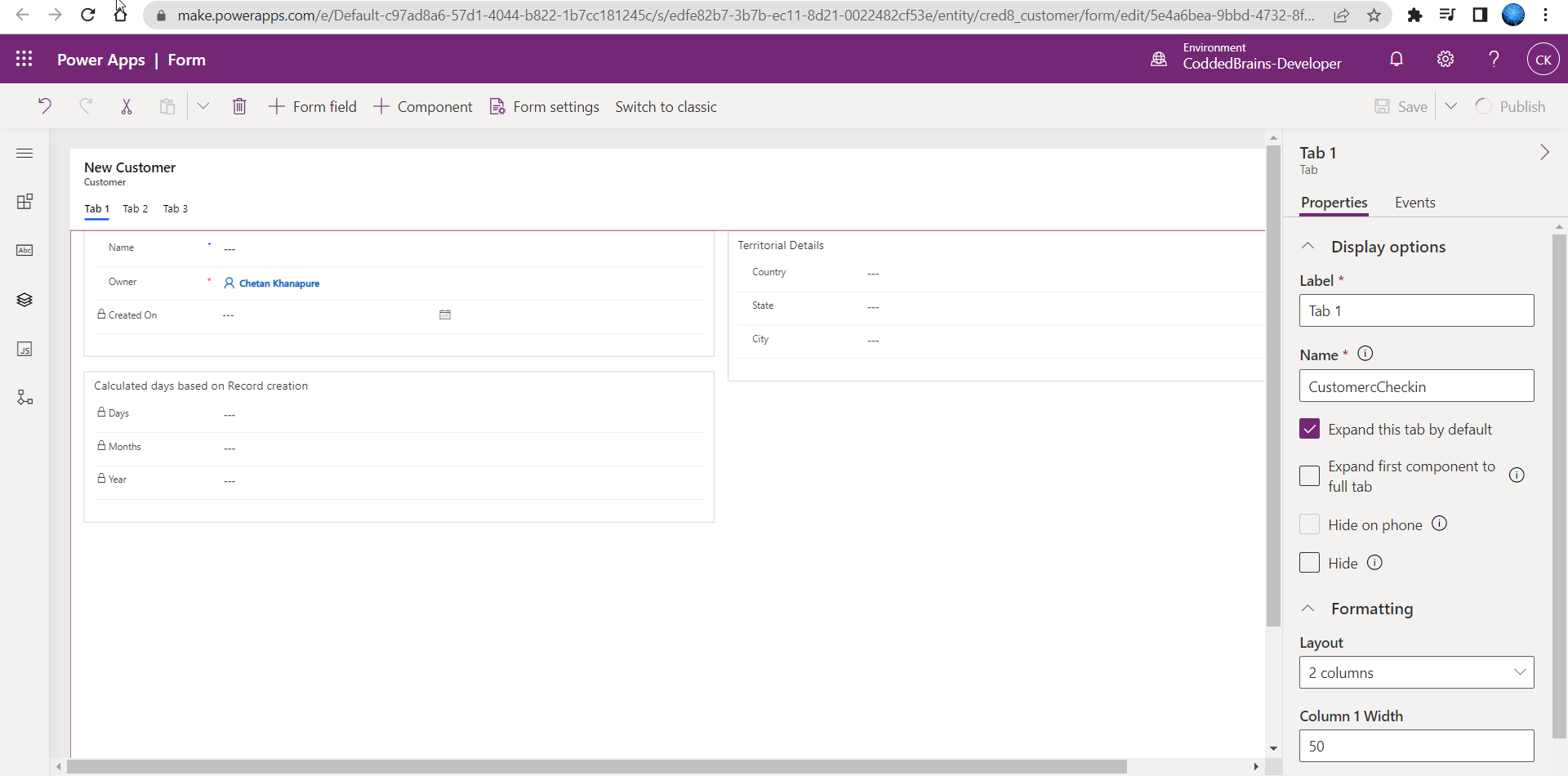This screenshot has width=1568, height=776.
Task: Open the settings gear in header
Action: pos(1445,59)
